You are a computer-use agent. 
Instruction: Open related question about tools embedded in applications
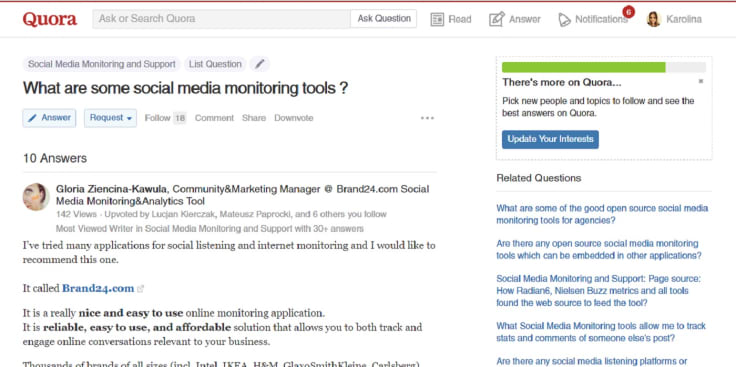[x=599, y=250]
